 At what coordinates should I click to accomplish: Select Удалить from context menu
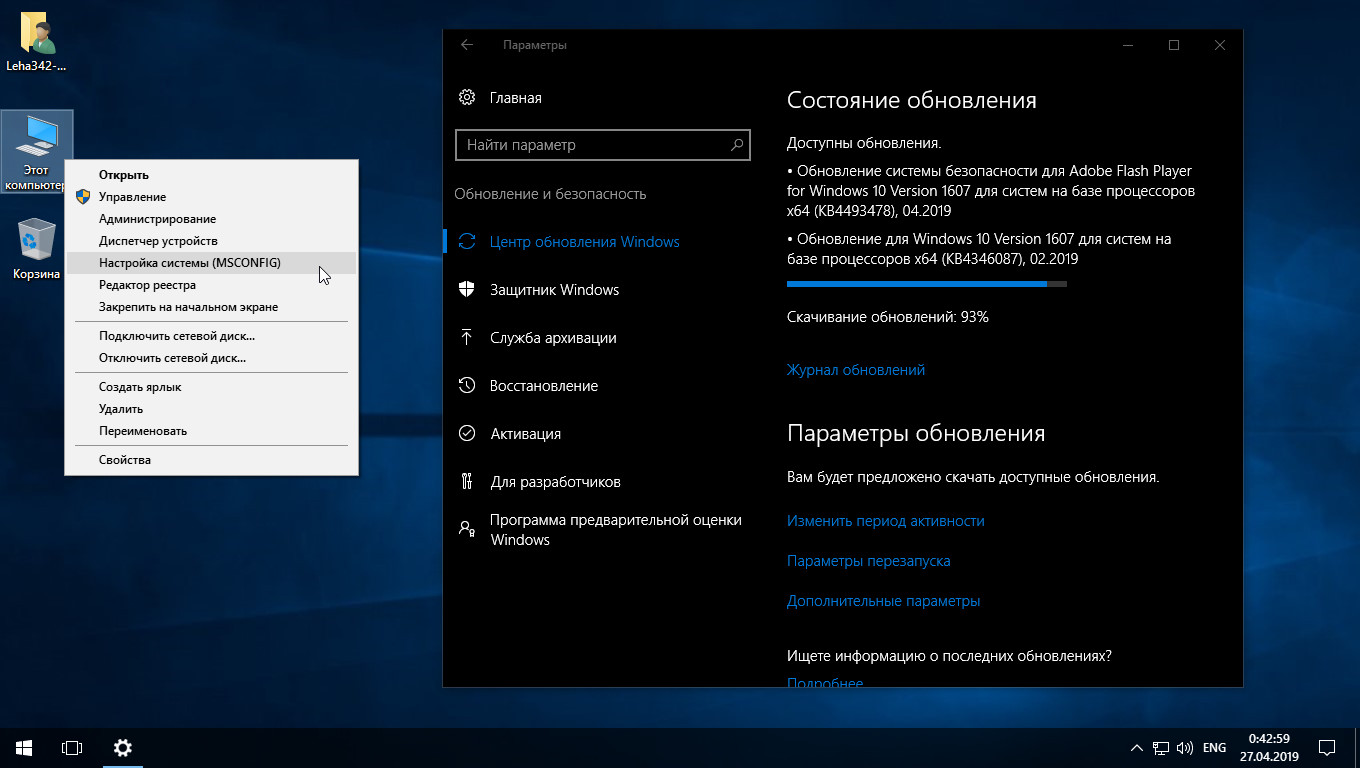coord(211,409)
